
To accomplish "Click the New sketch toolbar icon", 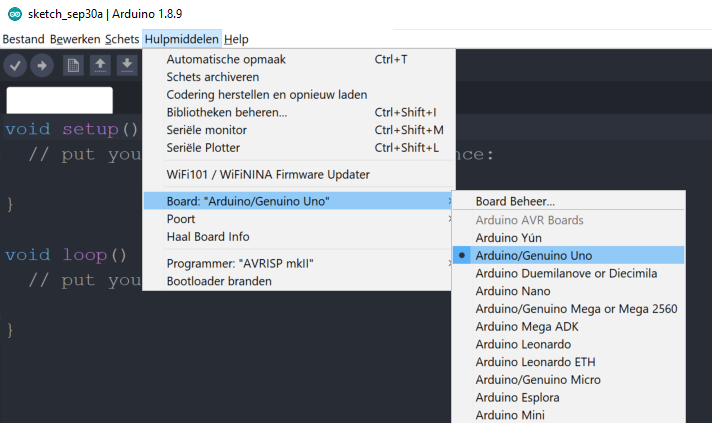I will pos(73,65).
